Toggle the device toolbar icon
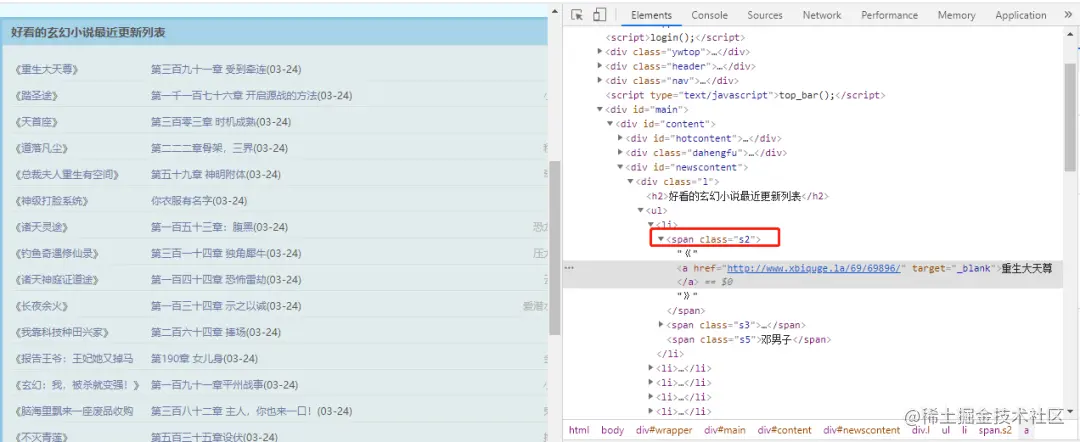Screen dimensions: 1080x442 pos(599,14)
